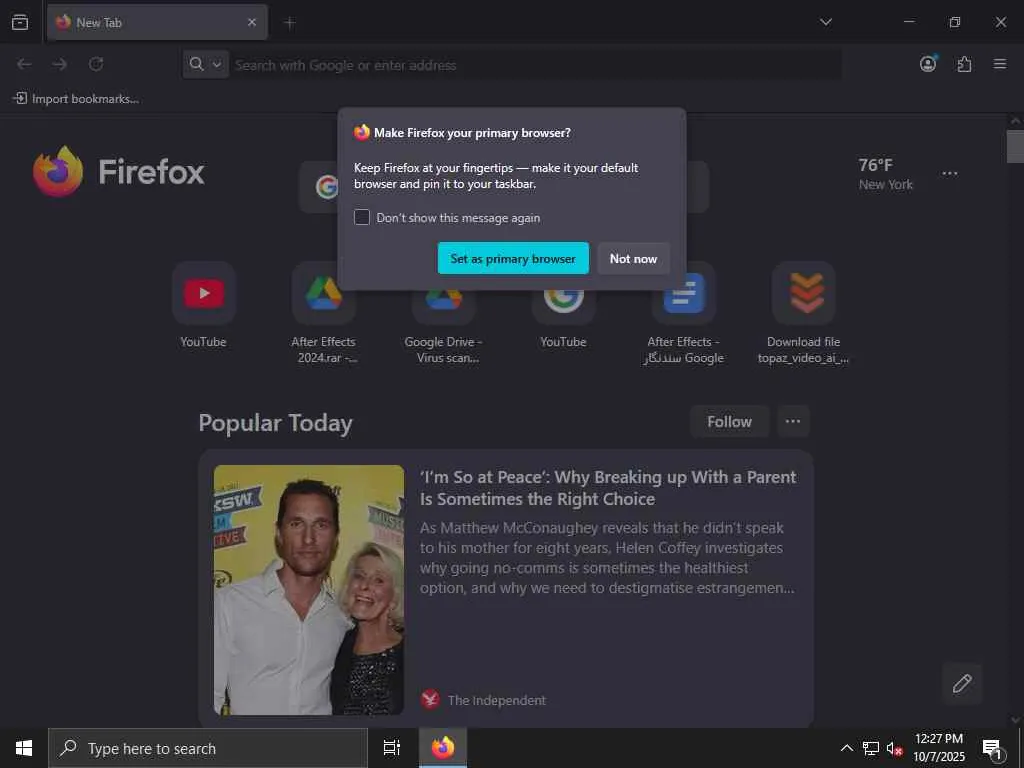Open the first YouTube shortcut tile

point(204,306)
